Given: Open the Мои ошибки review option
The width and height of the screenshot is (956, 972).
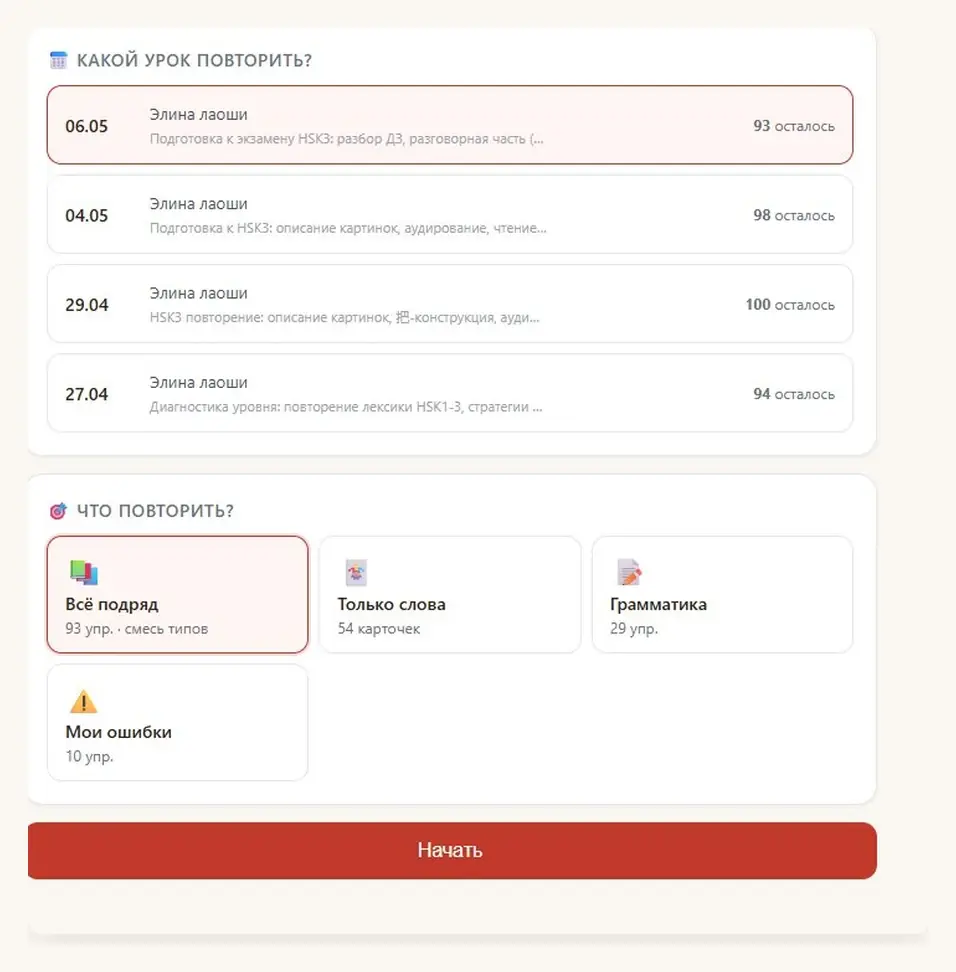Looking at the screenshot, I should tap(177, 722).
